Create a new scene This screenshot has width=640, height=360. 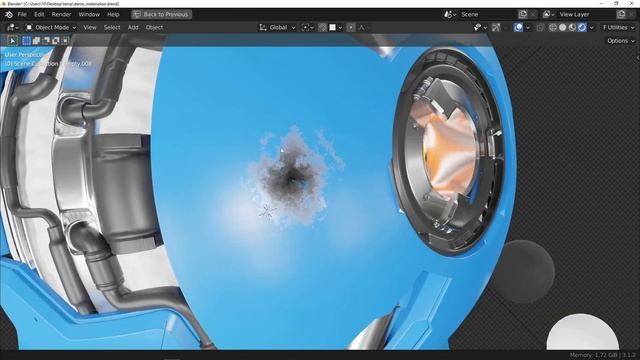(x=523, y=14)
